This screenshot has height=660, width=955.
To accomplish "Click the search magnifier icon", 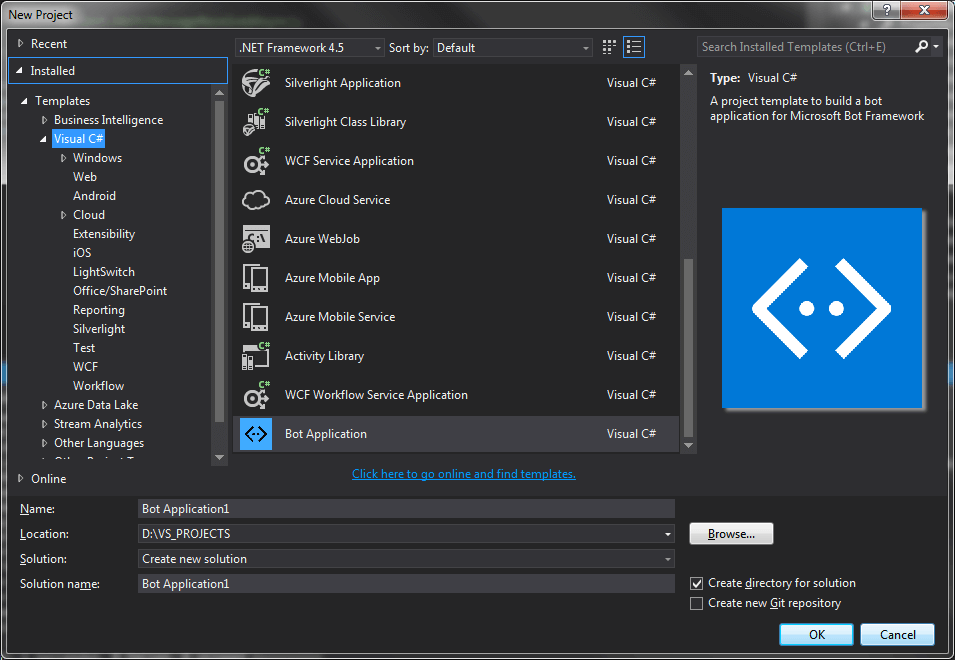I will [x=922, y=46].
